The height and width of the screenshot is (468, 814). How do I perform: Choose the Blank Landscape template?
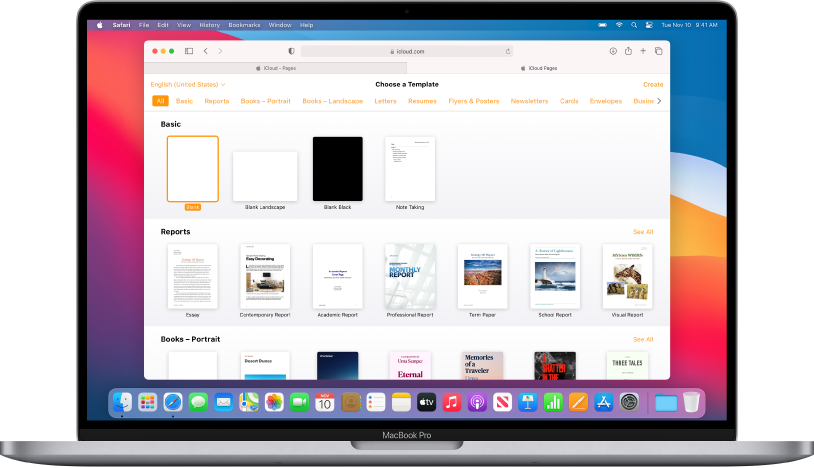click(x=265, y=176)
